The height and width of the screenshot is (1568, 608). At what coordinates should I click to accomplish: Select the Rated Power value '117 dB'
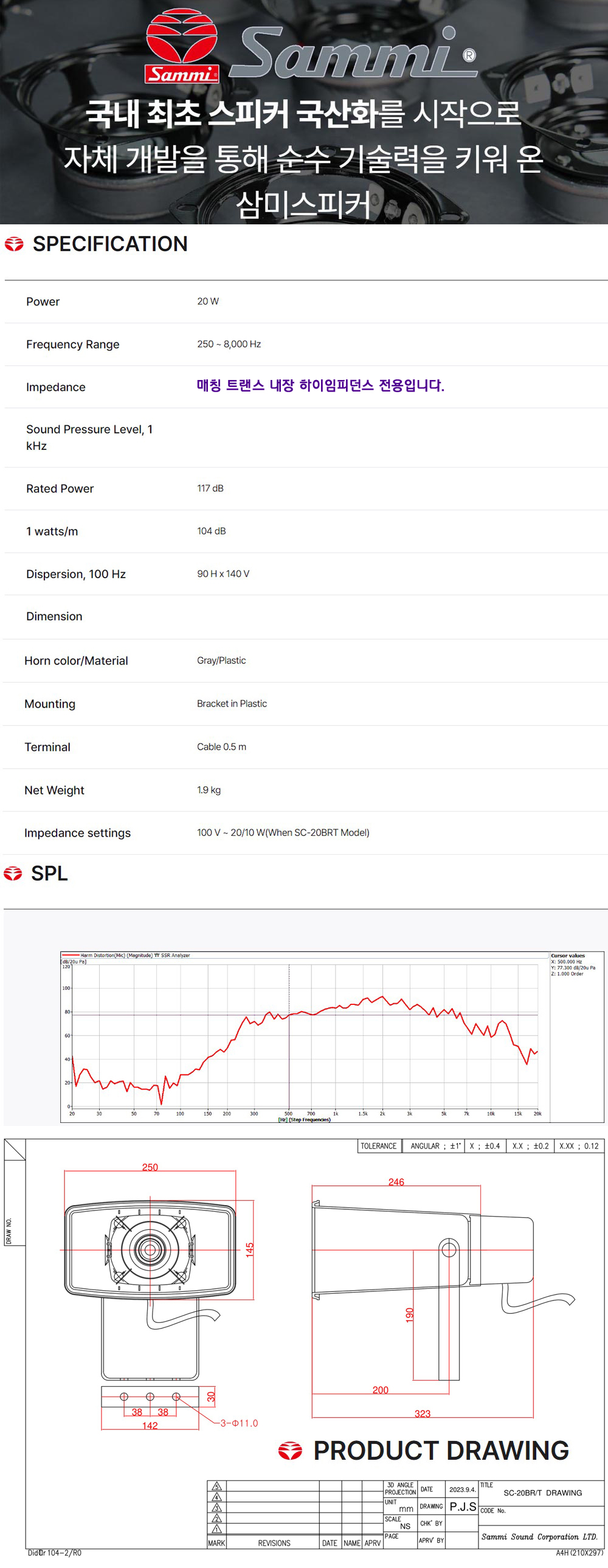[210, 488]
